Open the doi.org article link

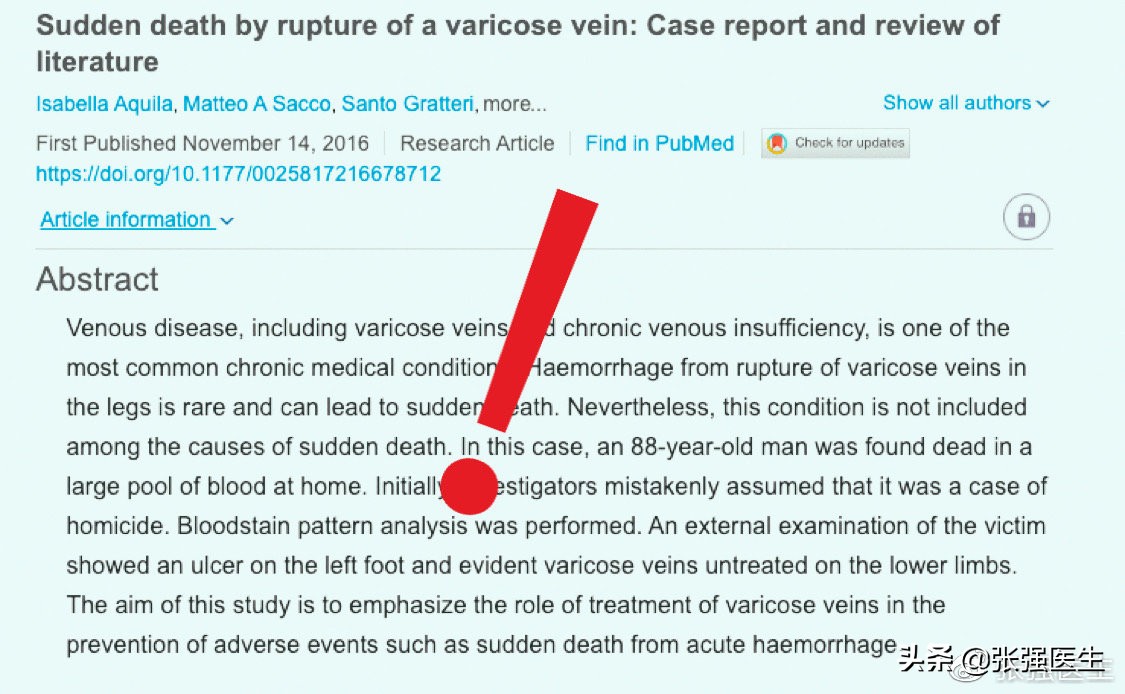pos(238,174)
